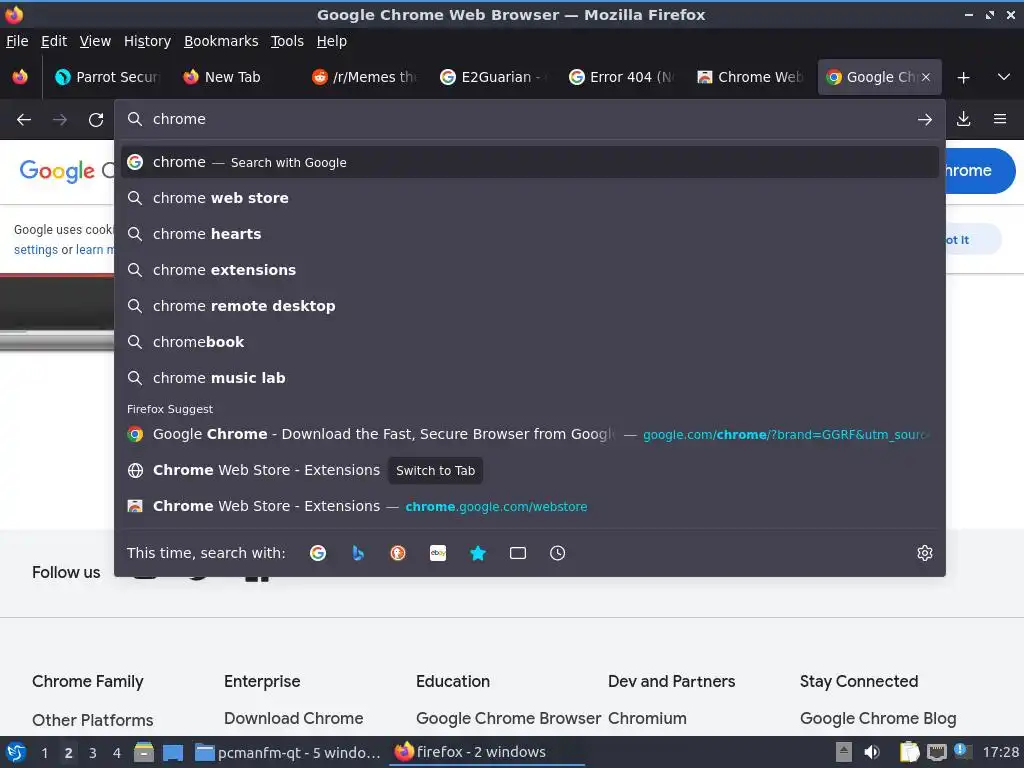The height and width of the screenshot is (768, 1024).
Task: Search bookmarks using the star icon
Action: click(478, 553)
